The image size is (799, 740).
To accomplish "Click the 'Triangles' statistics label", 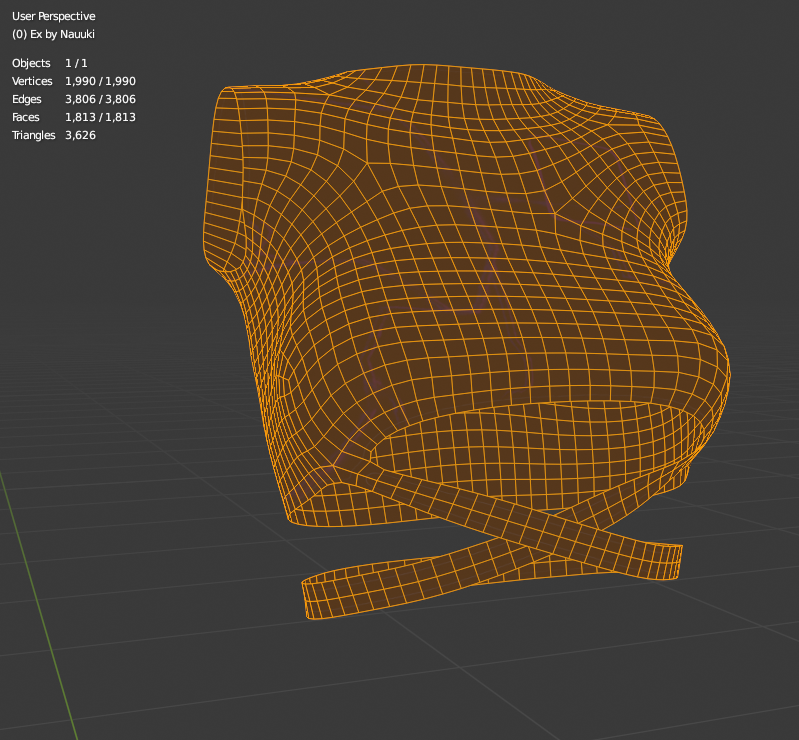I will pyautogui.click(x=34, y=135).
